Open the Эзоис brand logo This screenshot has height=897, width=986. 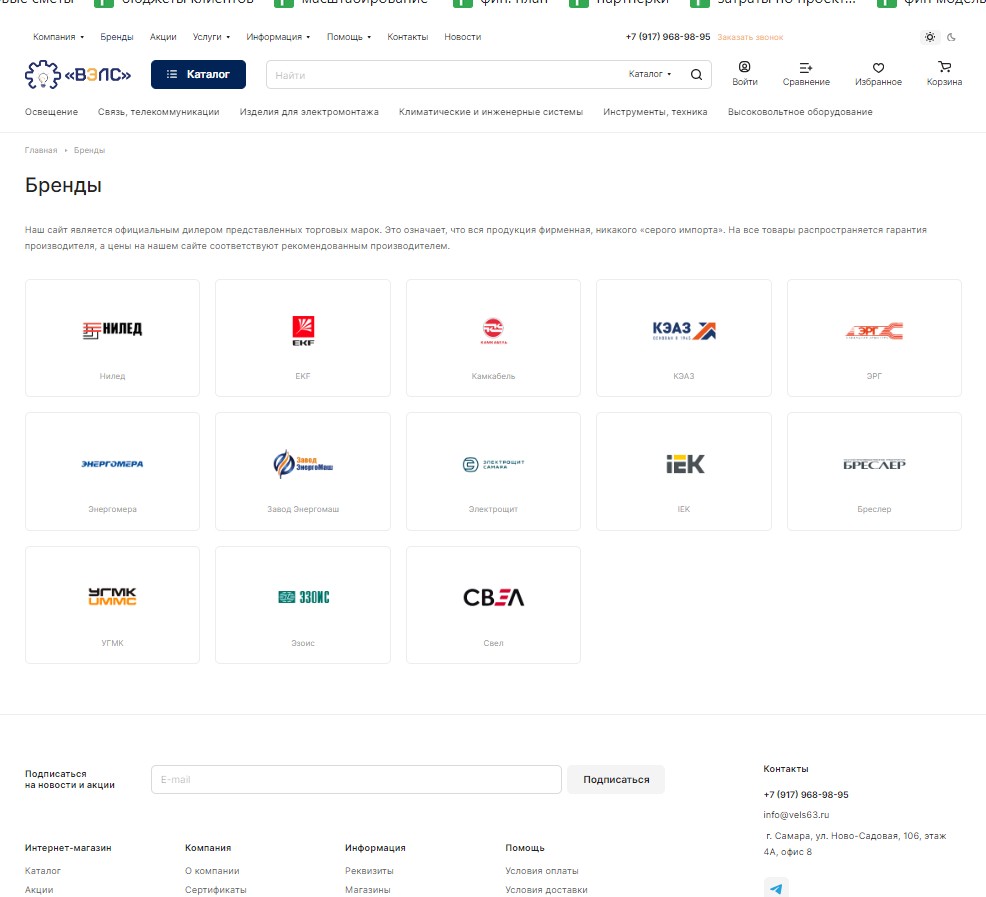coord(303,597)
